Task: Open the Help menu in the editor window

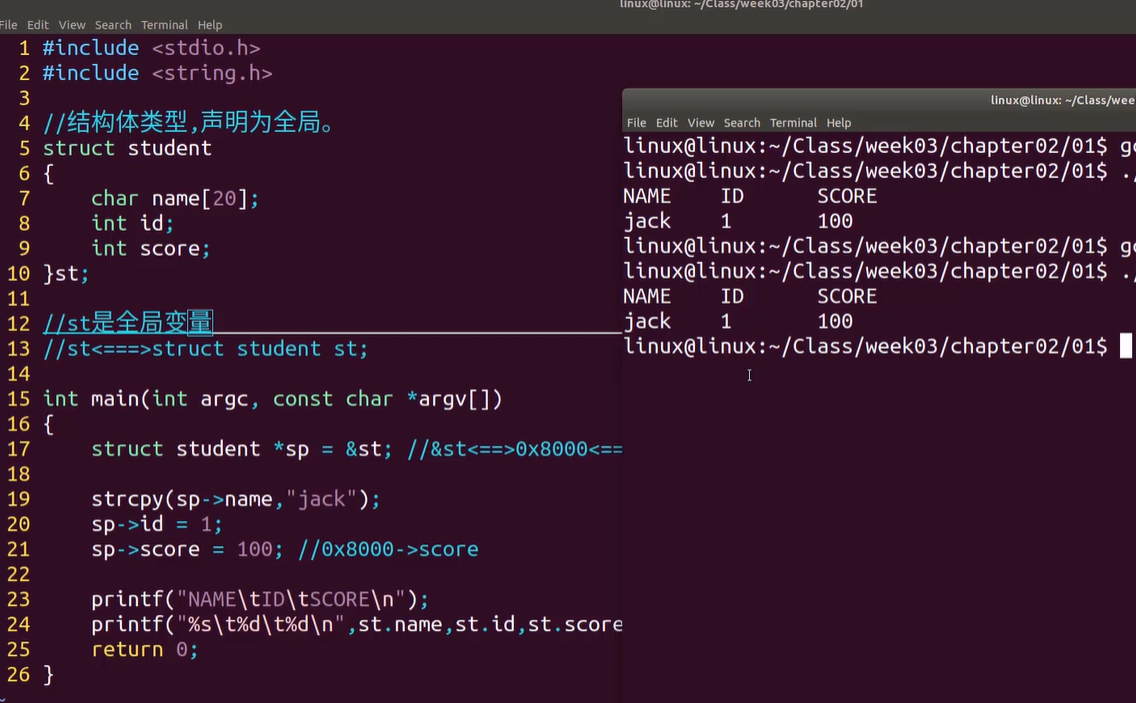Action: (210, 25)
